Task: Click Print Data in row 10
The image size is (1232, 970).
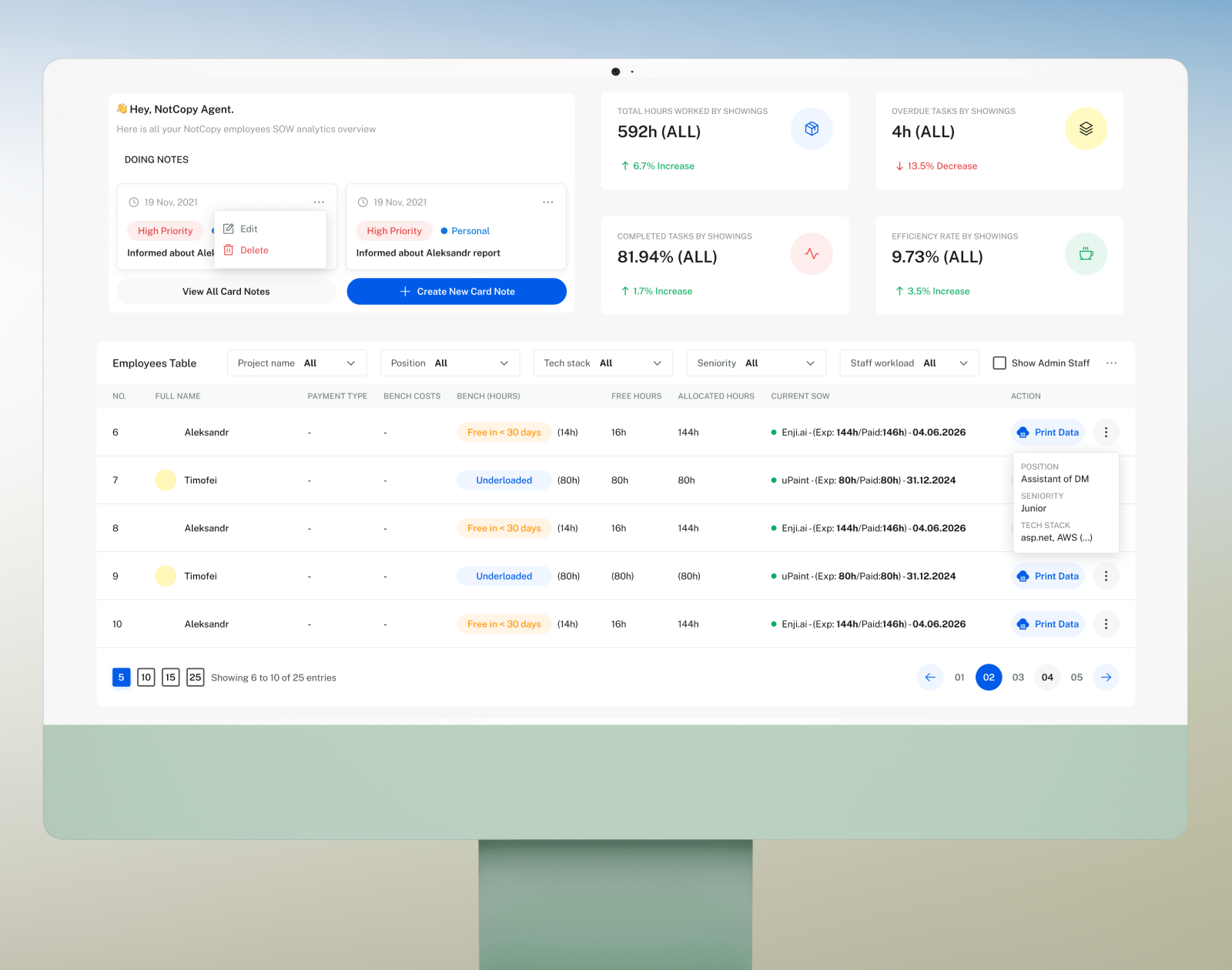Action: pyautogui.click(x=1048, y=624)
